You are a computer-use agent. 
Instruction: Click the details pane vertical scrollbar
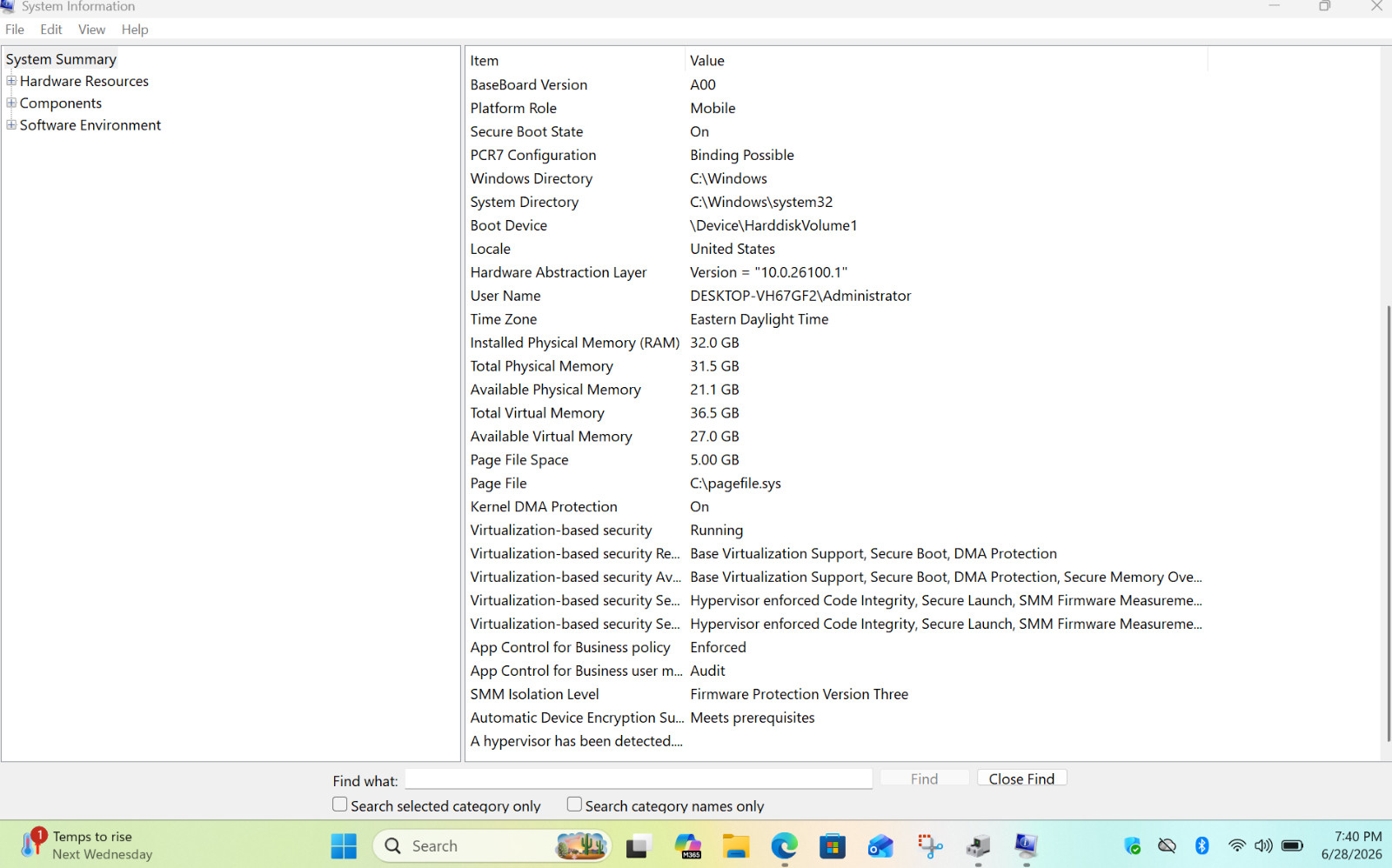[1387, 522]
